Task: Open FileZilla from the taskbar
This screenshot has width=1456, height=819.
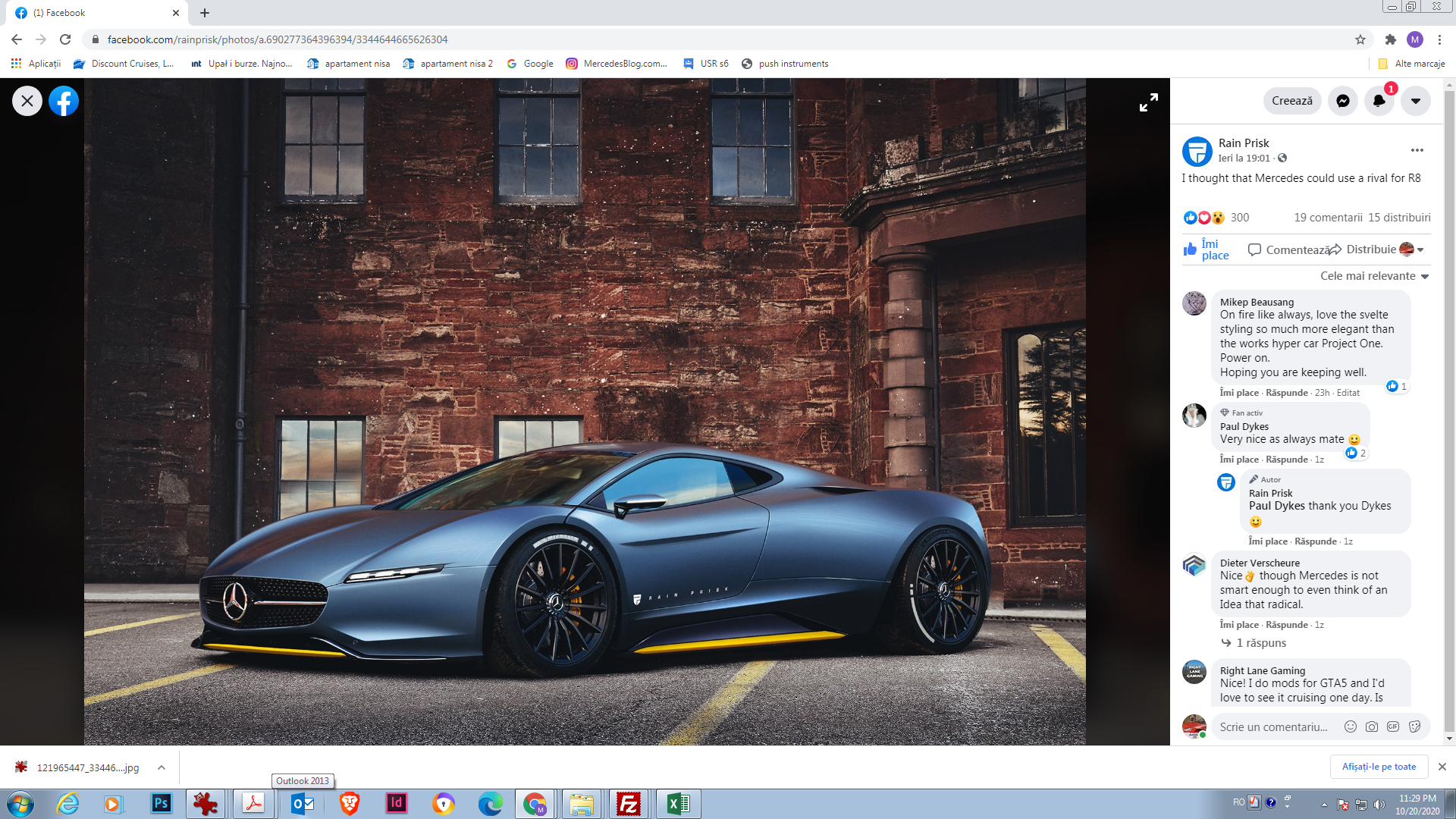Action: tap(629, 803)
